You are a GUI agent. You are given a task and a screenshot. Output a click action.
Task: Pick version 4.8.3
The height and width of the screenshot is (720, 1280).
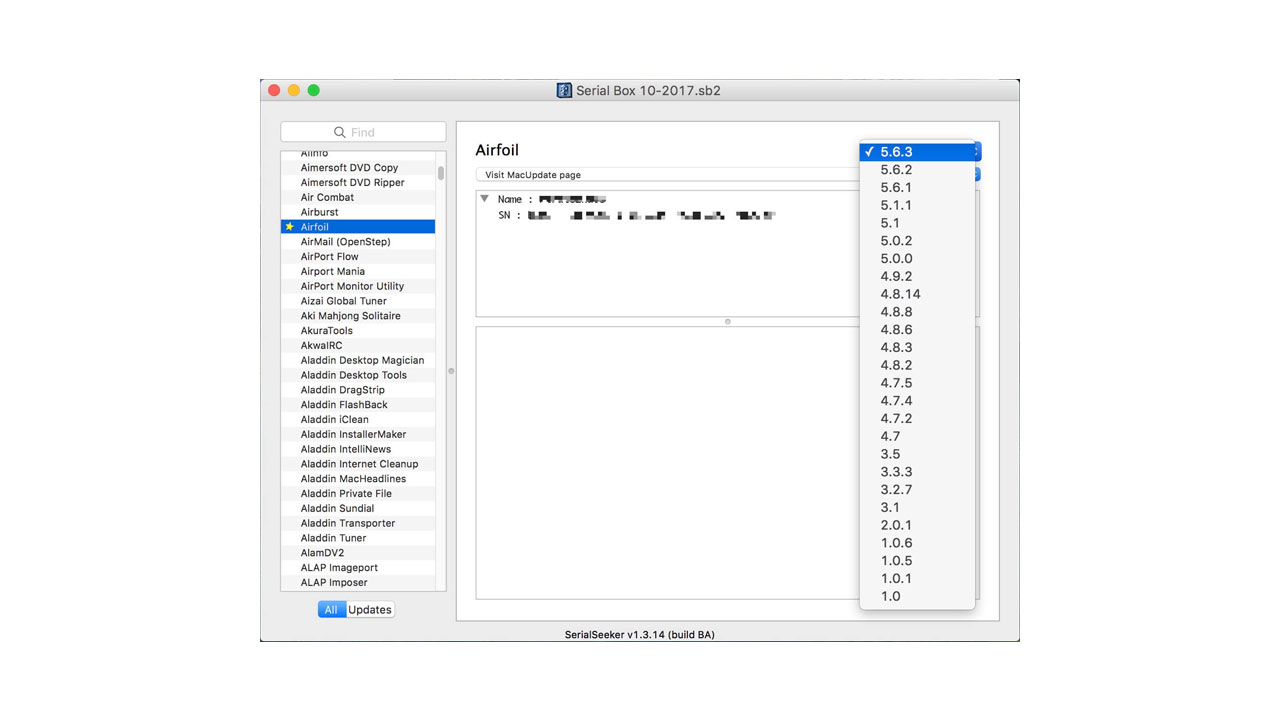click(x=917, y=347)
